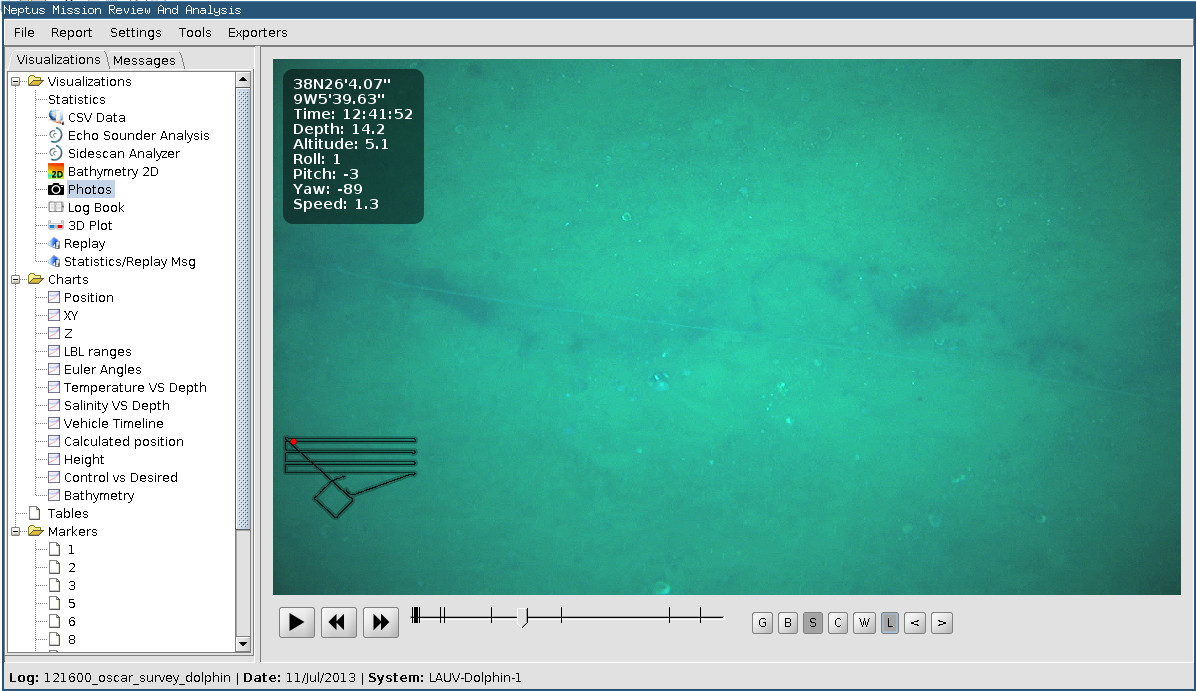Image resolution: width=1196 pixels, height=691 pixels.
Task: Click the Position chart icon
Action: (x=54, y=297)
